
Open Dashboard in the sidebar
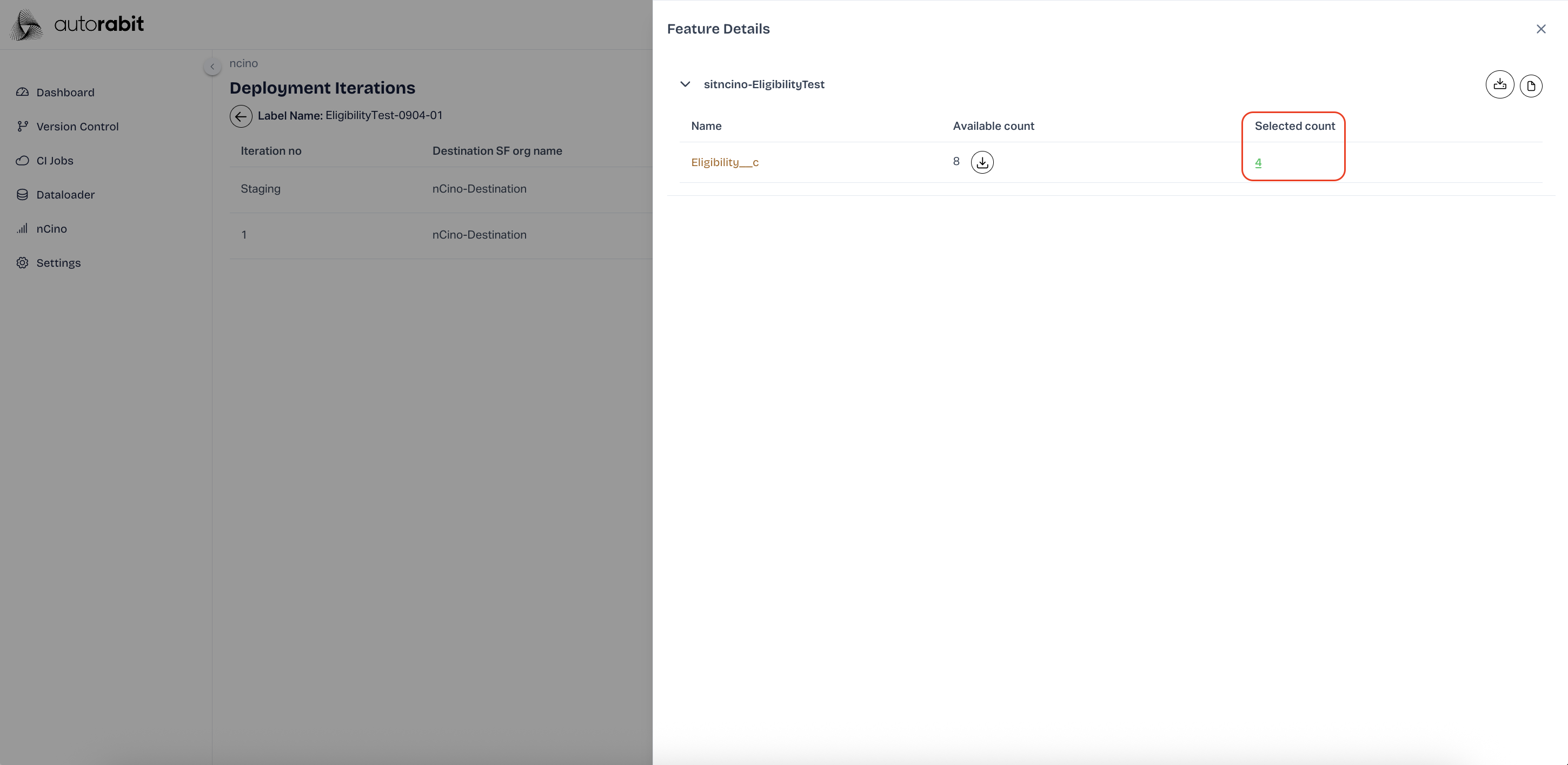(65, 93)
